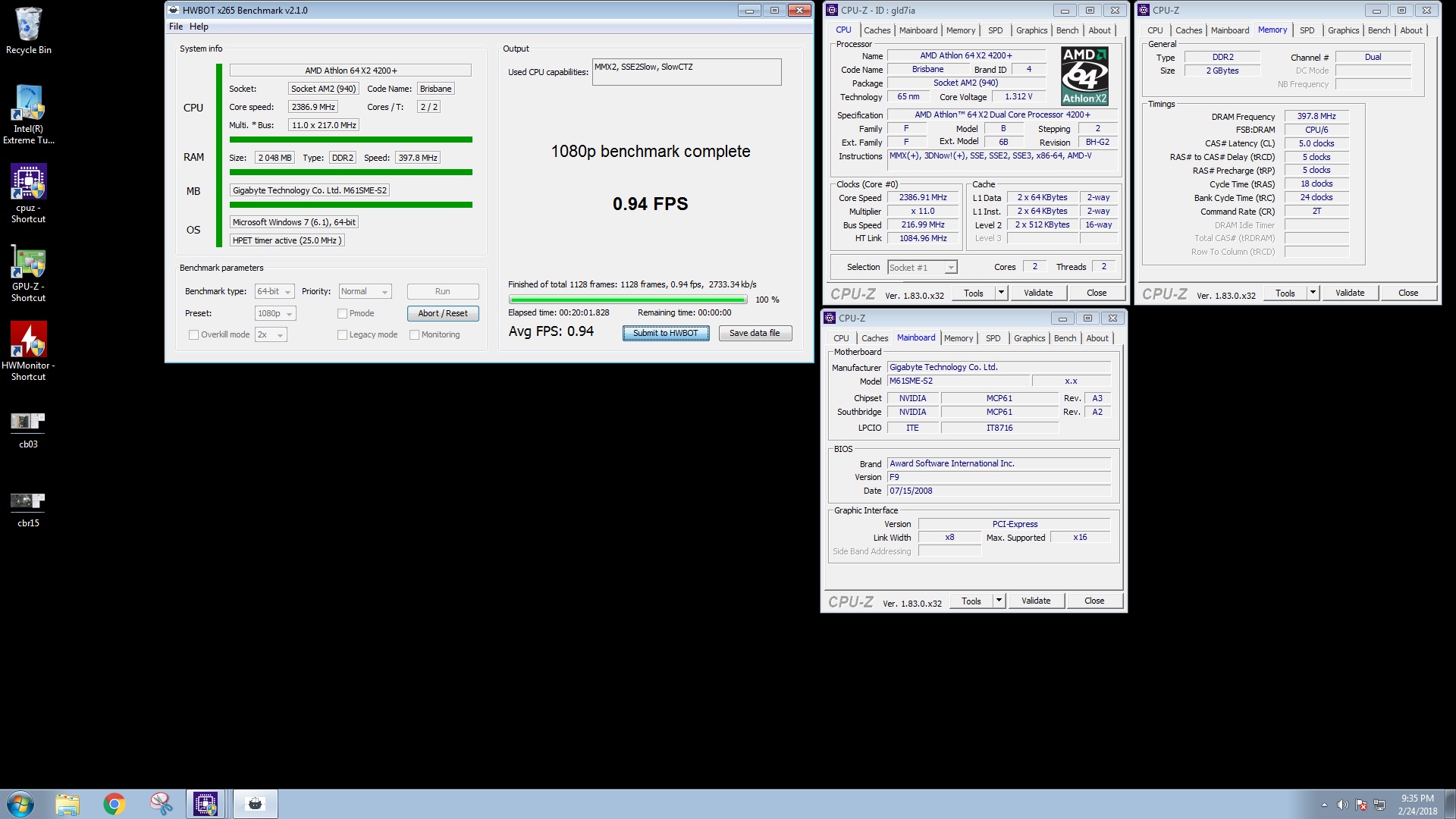
Task: Expand Tools arrow in CPU-Z gld7ia window
Action: click(x=1001, y=293)
